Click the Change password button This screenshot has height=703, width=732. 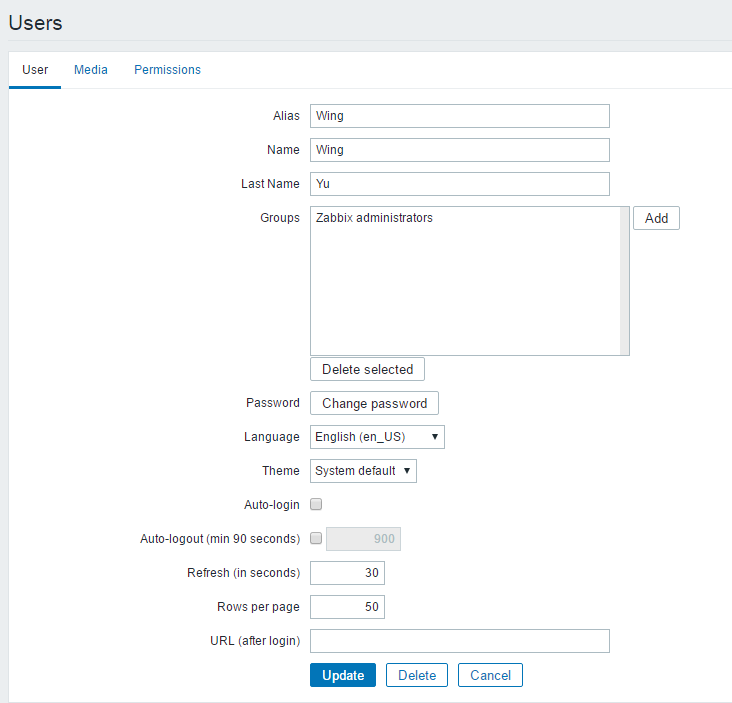click(x=374, y=403)
